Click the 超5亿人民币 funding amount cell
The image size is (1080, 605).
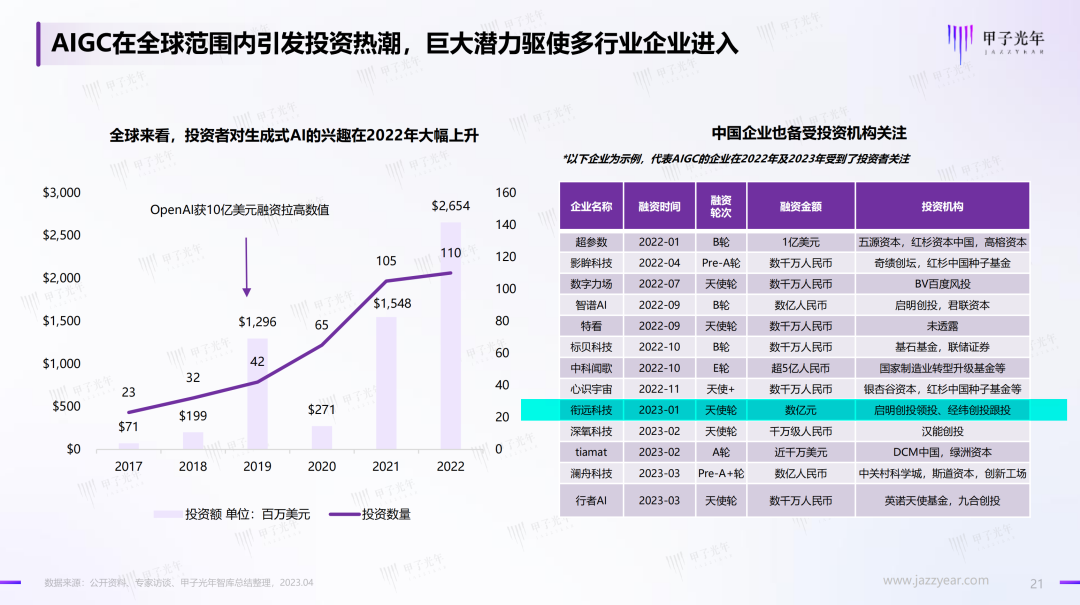pyautogui.click(x=800, y=368)
